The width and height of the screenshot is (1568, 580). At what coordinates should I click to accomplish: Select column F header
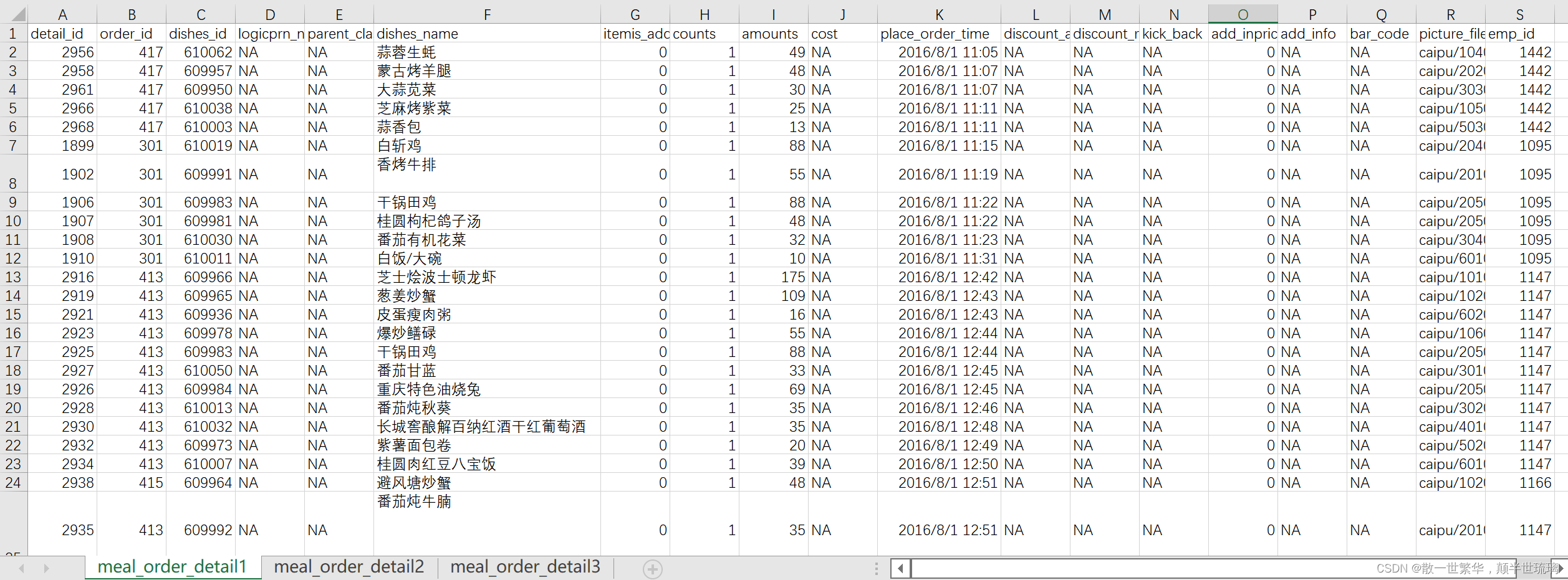[487, 14]
